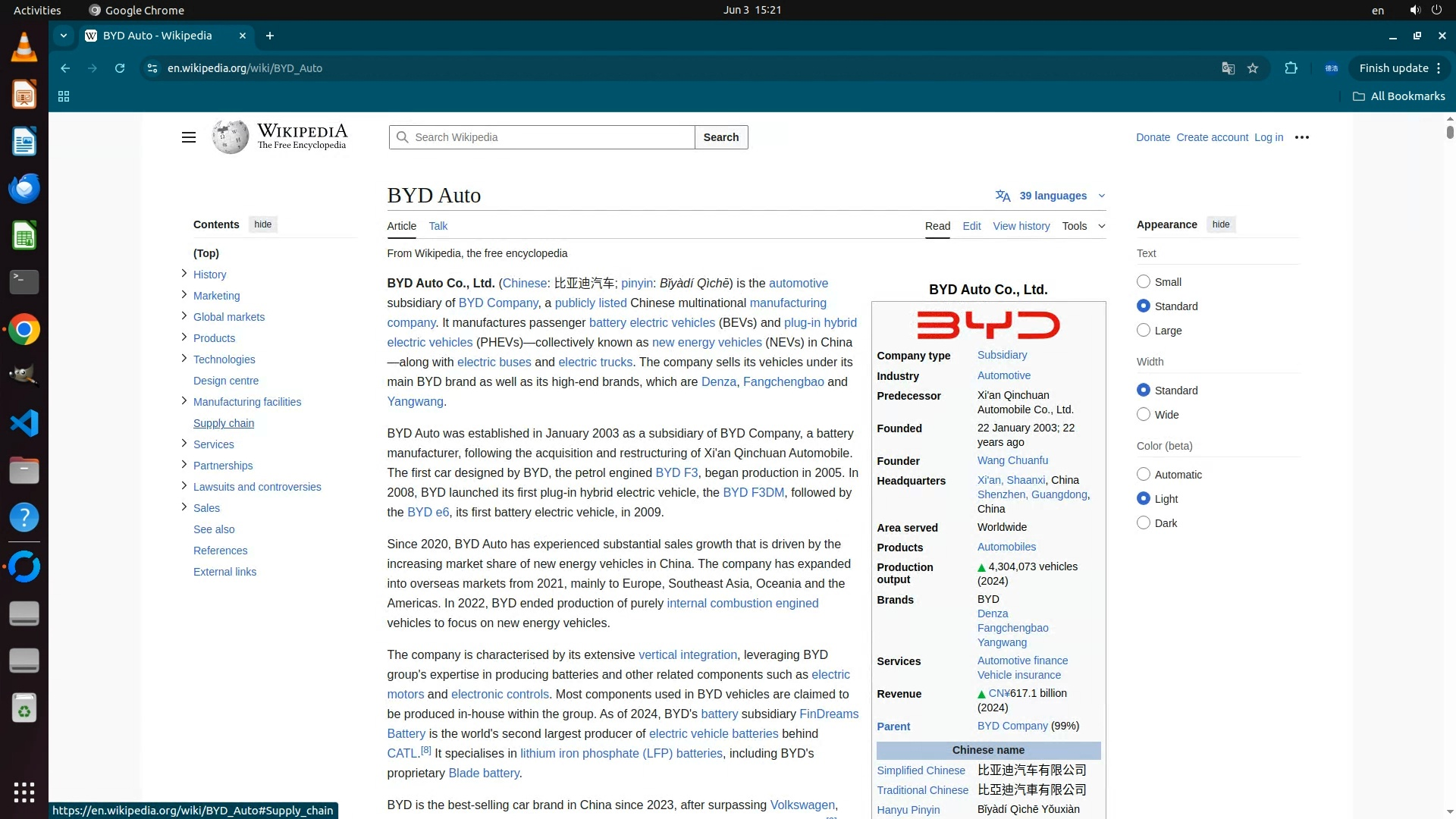Open the 39 languages dropdown

[x=1052, y=196]
